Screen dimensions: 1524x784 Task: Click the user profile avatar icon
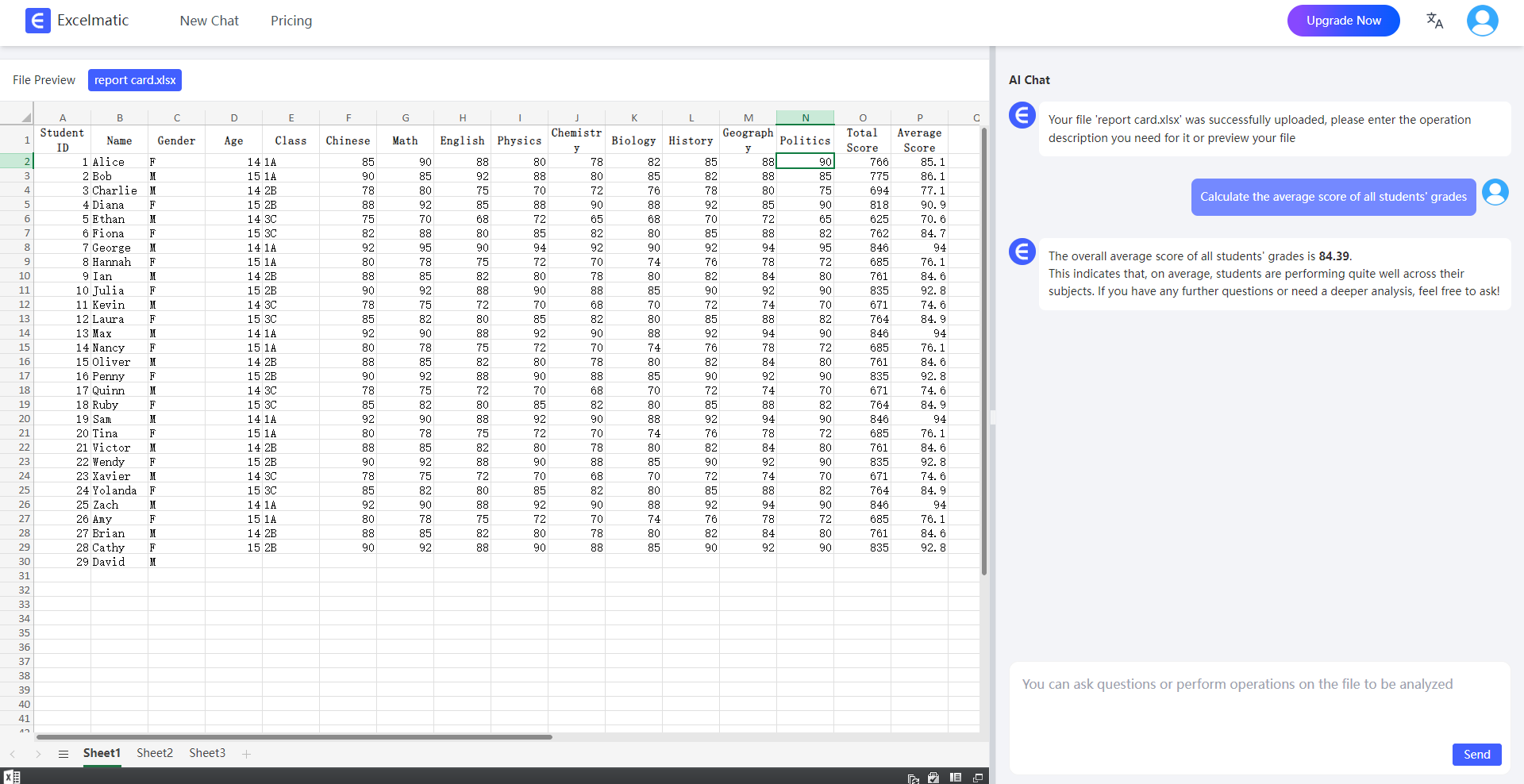coord(1482,20)
